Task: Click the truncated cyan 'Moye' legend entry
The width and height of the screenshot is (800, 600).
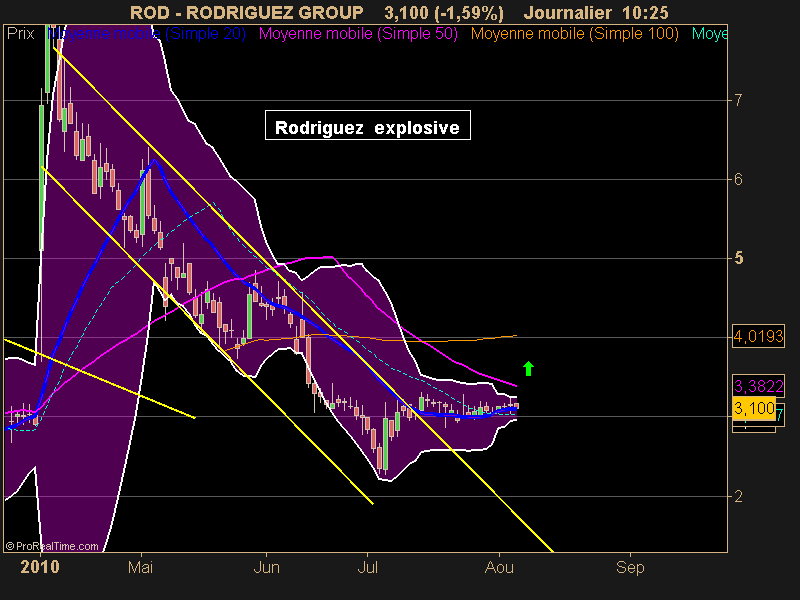Action: pyautogui.click(x=709, y=34)
